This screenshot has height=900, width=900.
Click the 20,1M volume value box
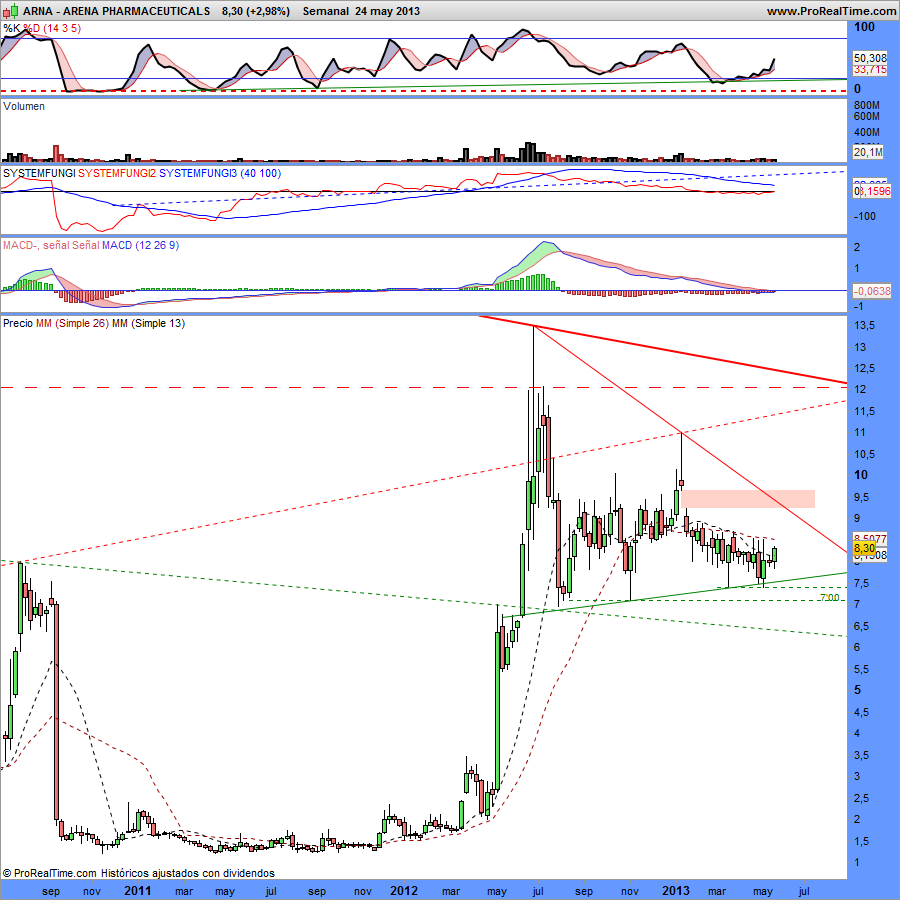[868, 152]
